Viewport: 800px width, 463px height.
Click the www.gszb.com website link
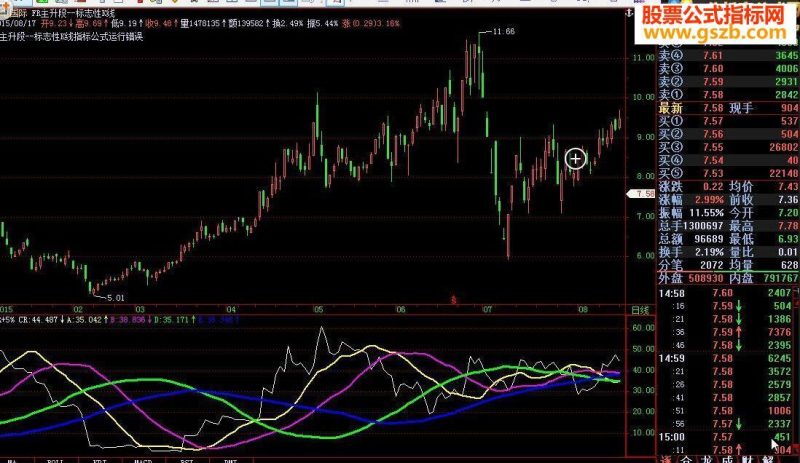click(x=715, y=33)
